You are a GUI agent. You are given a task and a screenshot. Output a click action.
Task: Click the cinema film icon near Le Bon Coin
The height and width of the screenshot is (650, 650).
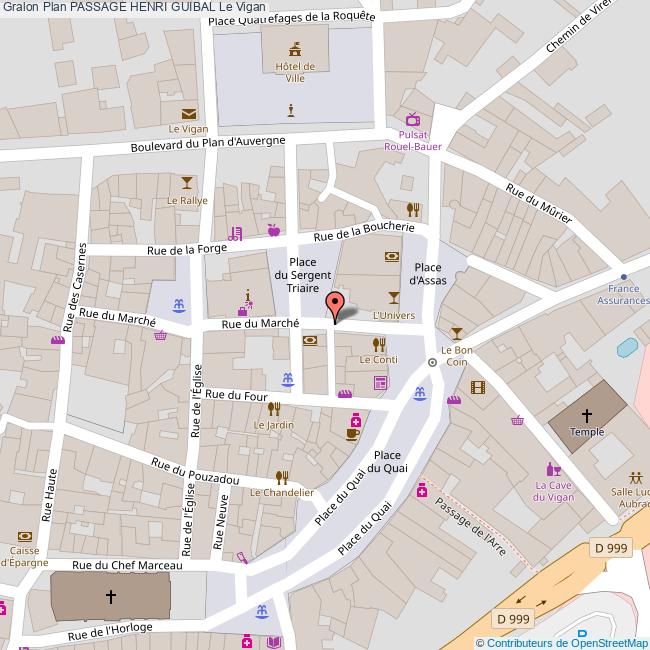point(480,387)
